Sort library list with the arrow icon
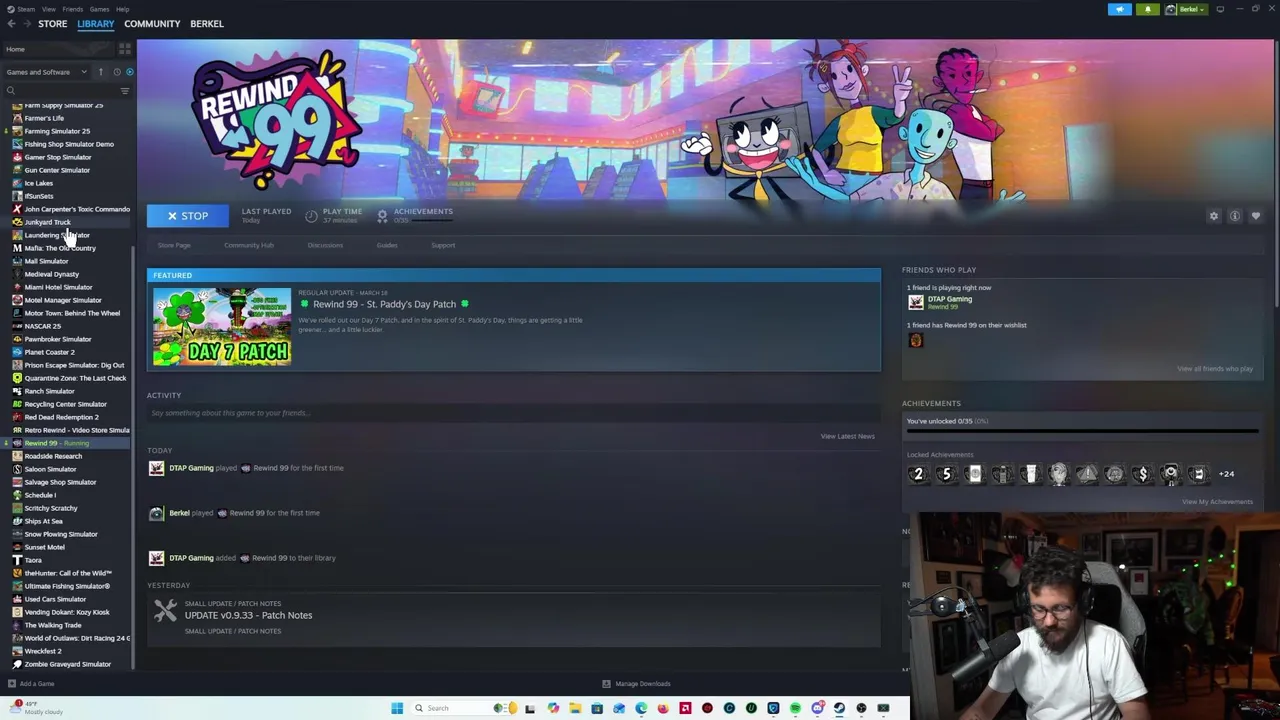This screenshot has width=1280, height=720. click(100, 72)
